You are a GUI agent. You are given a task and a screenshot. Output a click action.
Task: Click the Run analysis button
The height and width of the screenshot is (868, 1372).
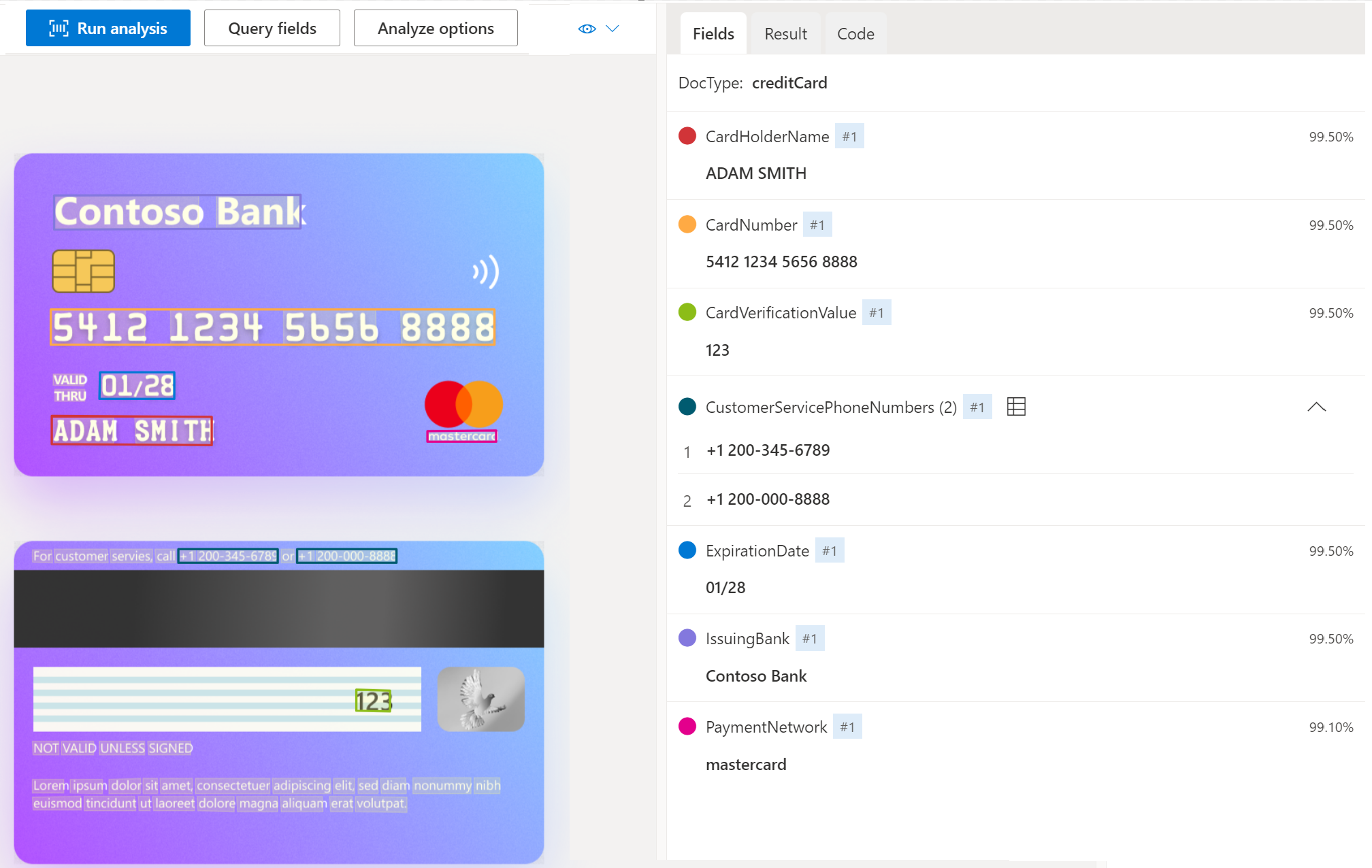[x=108, y=27]
